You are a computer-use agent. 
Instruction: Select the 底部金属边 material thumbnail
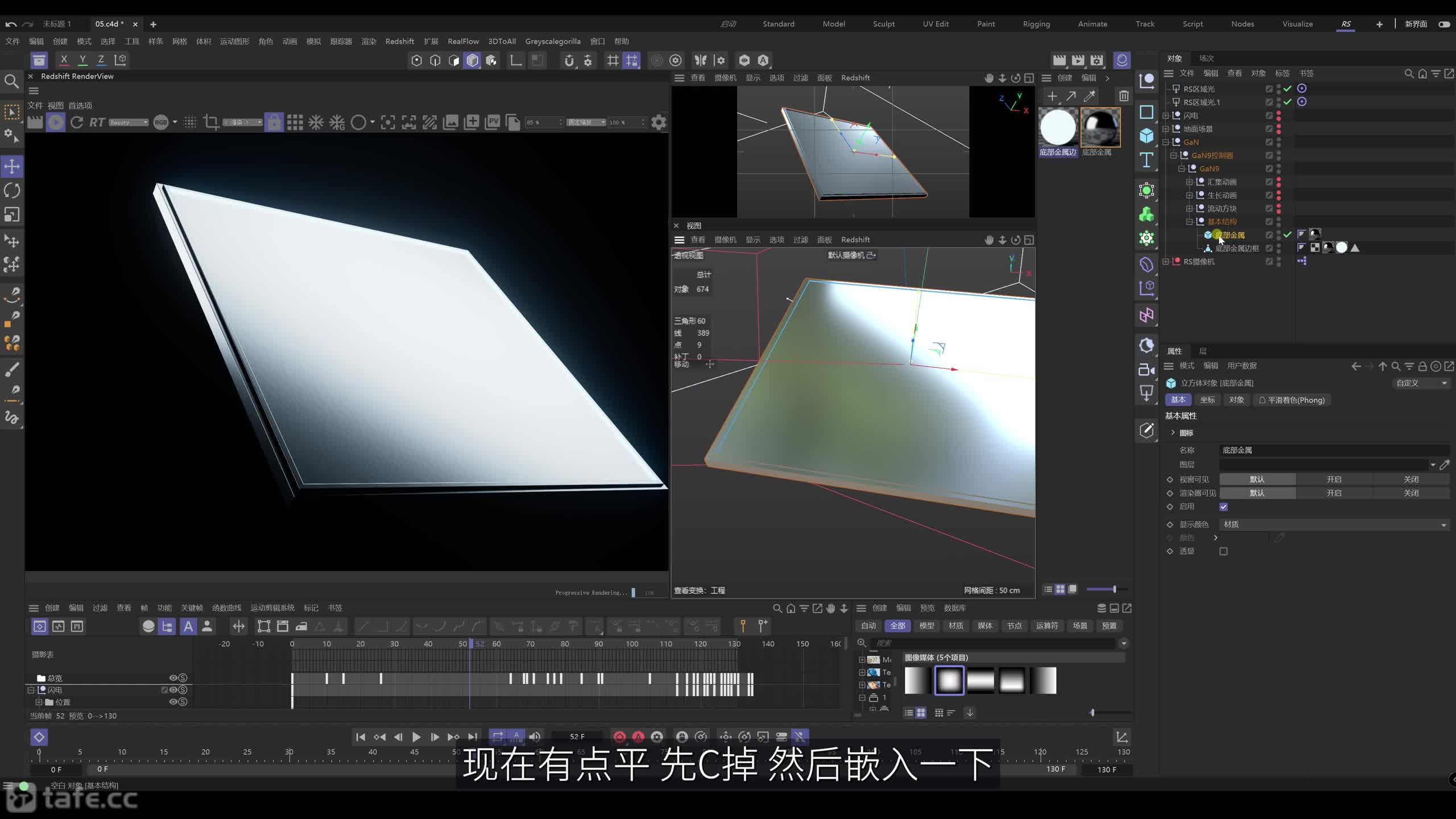1058,127
